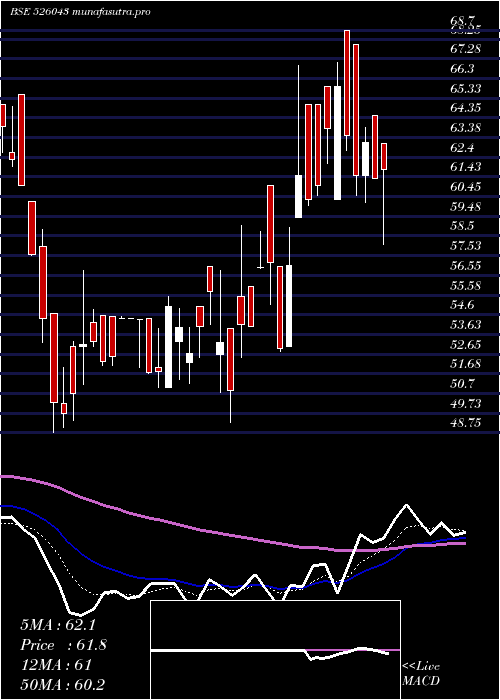Select the 65.33 price axis label
Viewport: 500px width, 700px height.
click(466, 88)
